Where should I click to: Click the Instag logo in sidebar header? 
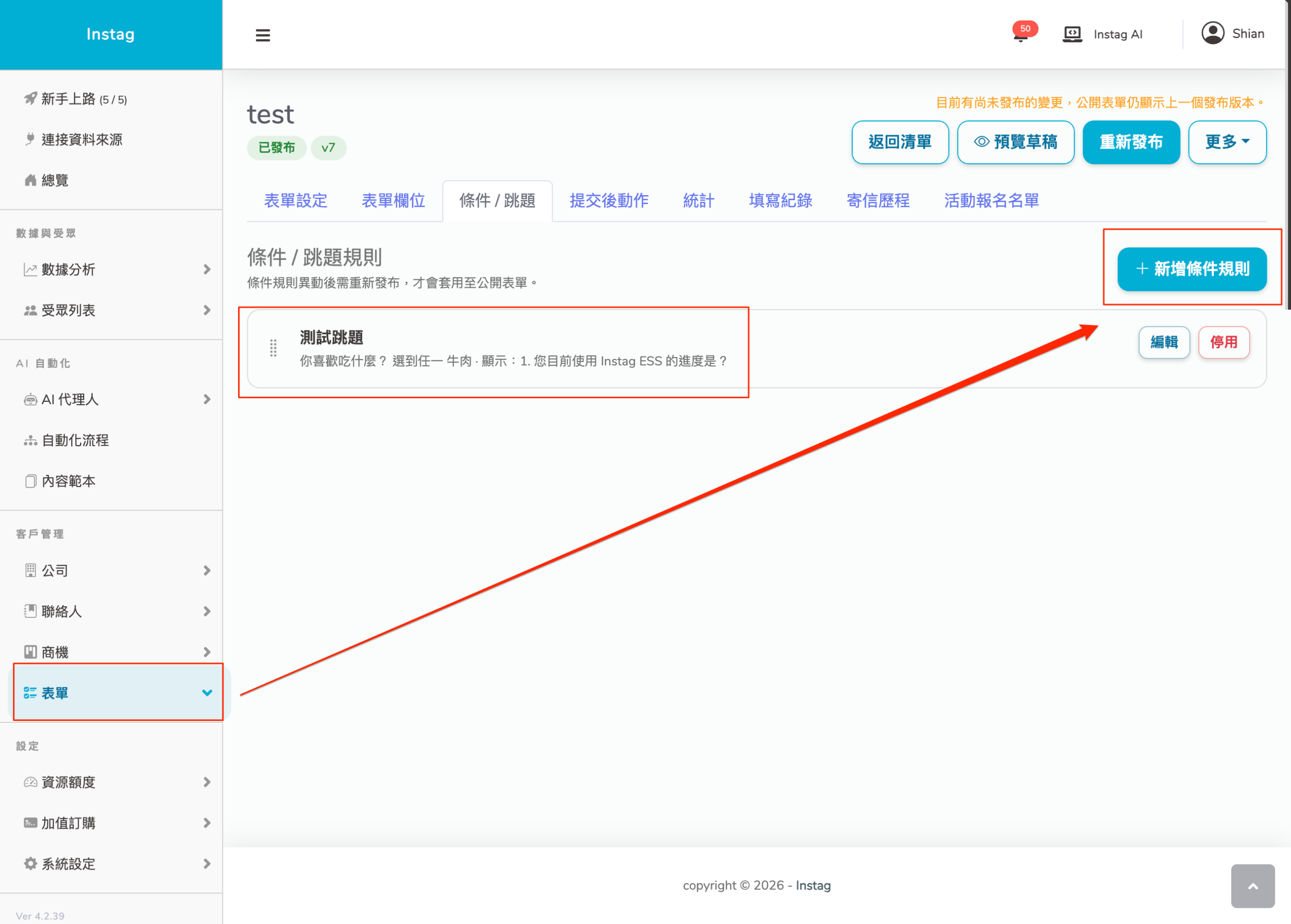[110, 34]
